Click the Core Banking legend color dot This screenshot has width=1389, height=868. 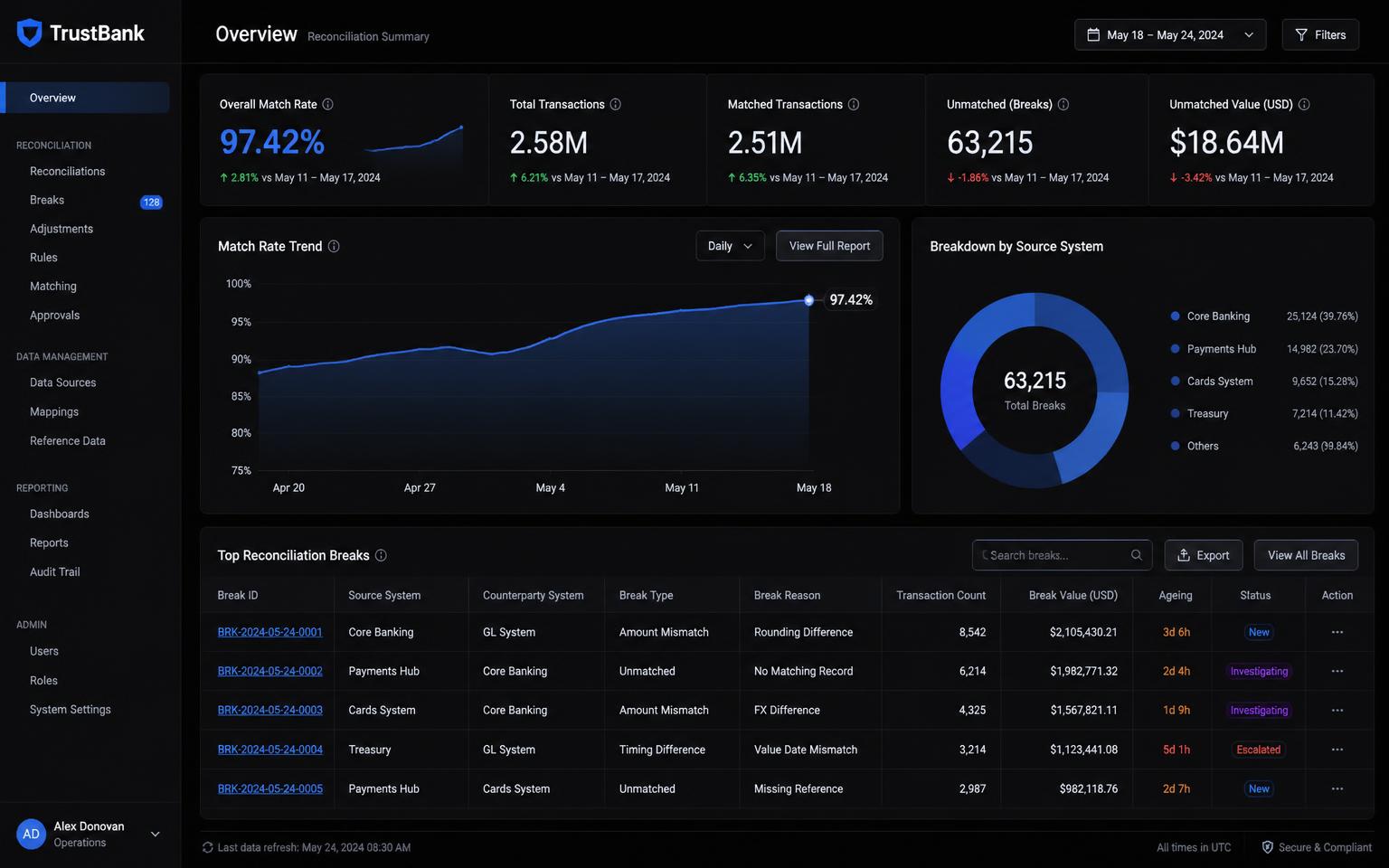pyautogui.click(x=1176, y=316)
